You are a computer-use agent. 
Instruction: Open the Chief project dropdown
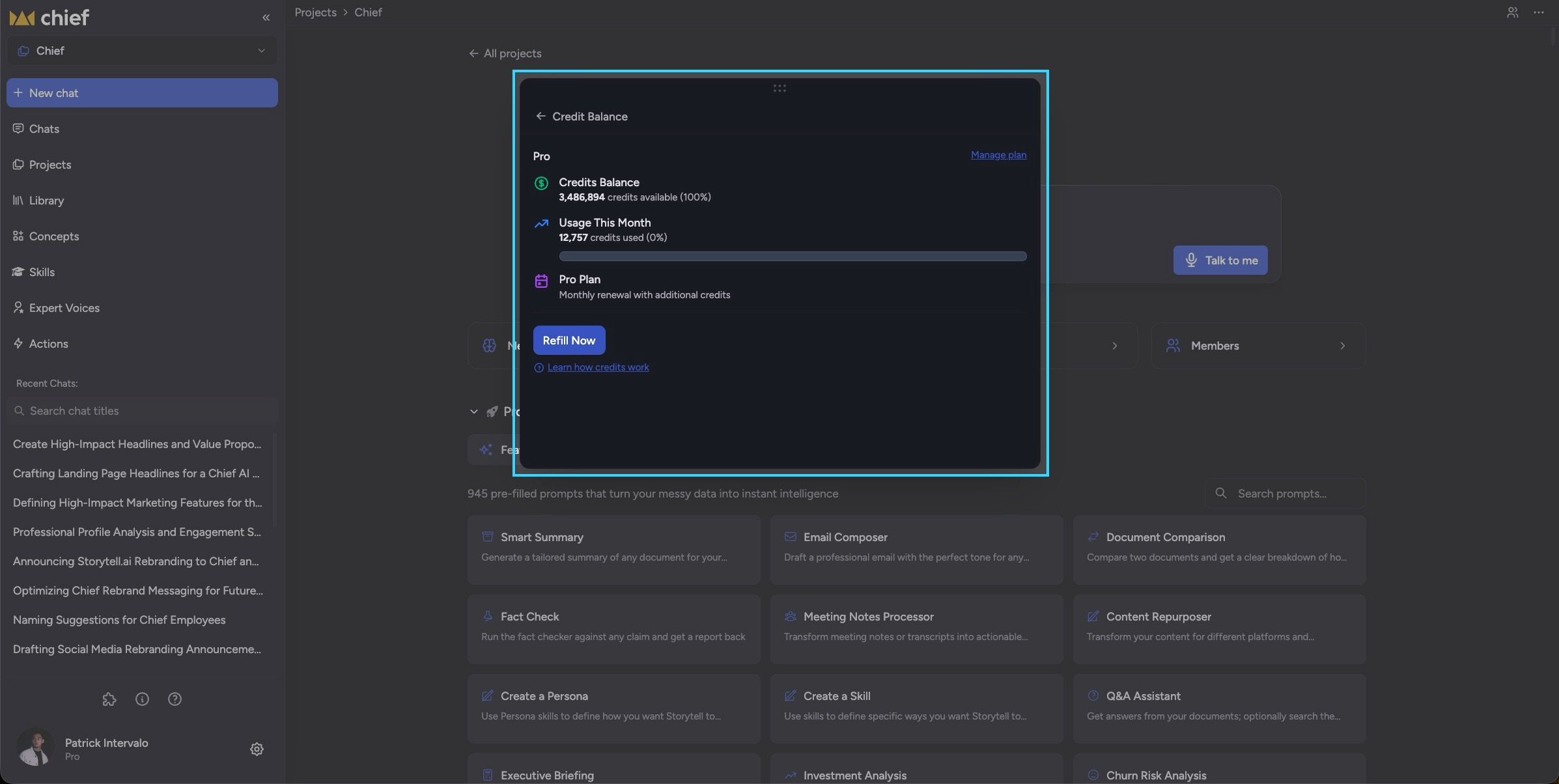[x=142, y=51]
